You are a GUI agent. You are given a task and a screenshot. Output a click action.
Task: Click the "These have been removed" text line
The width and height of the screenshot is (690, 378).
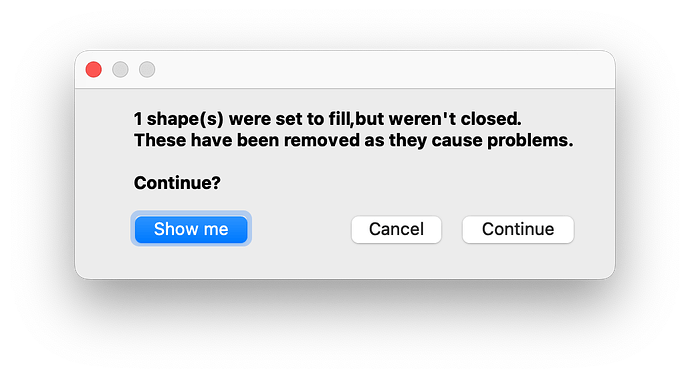(353, 140)
